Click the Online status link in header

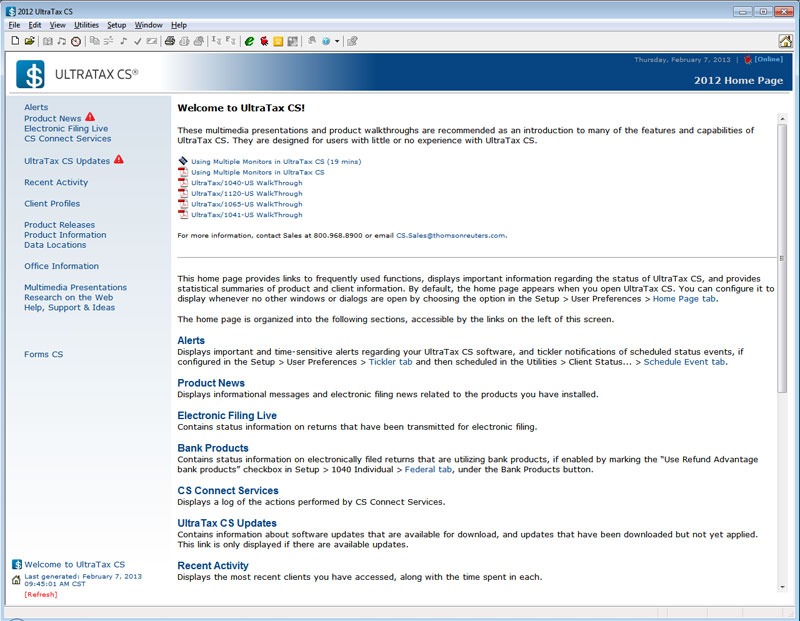pyautogui.click(x=768, y=60)
